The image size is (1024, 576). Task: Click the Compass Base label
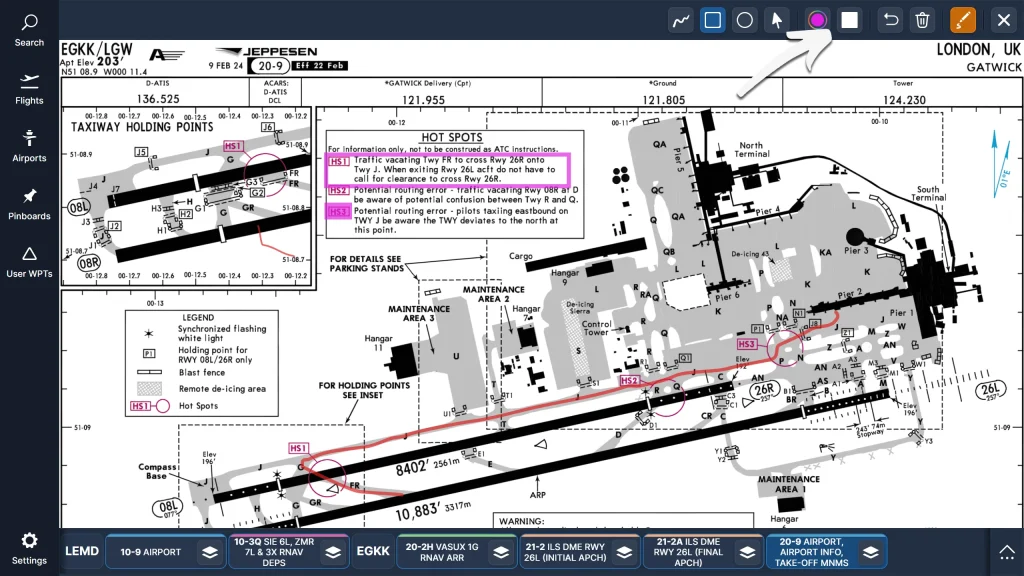(x=157, y=472)
